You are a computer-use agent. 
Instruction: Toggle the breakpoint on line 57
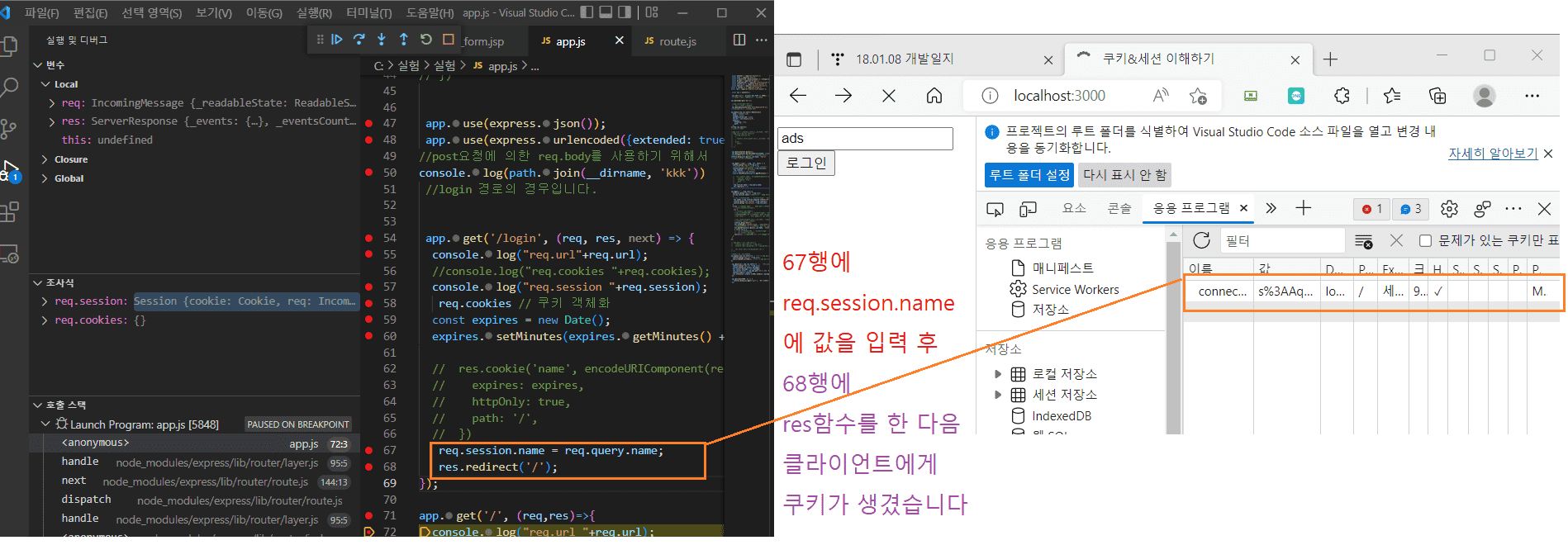click(x=368, y=287)
